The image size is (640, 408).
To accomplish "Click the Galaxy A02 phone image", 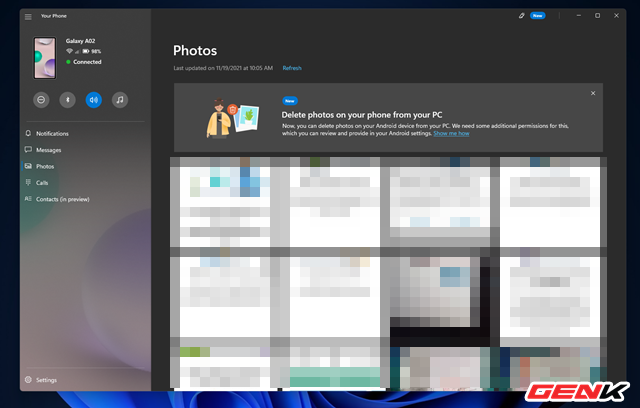I will [x=44, y=58].
